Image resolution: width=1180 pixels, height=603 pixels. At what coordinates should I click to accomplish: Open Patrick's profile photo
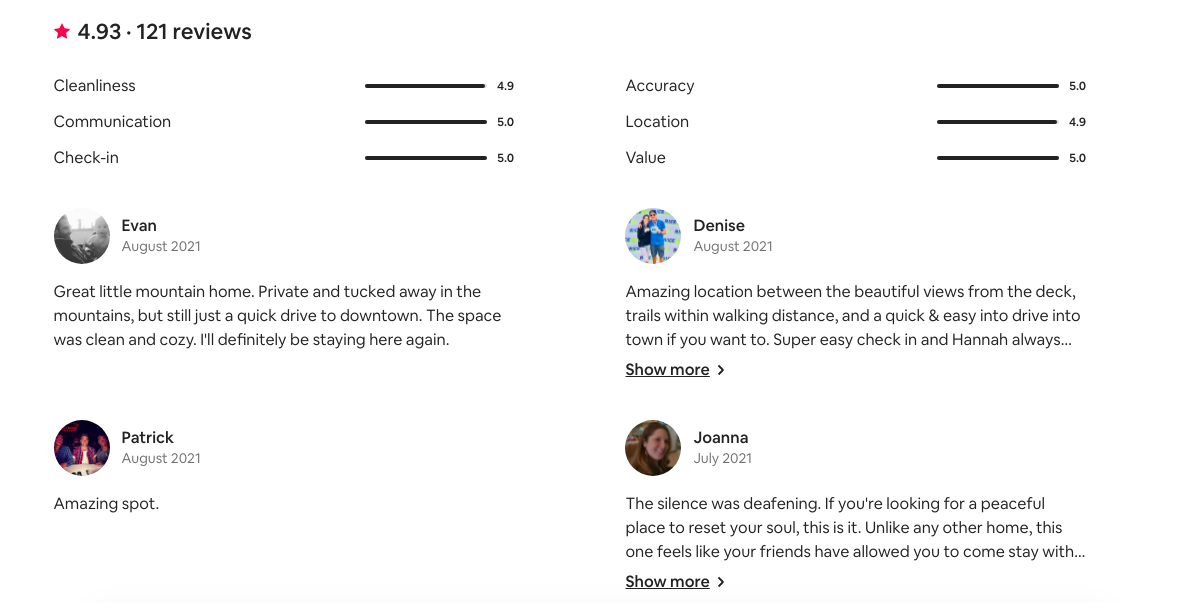point(82,448)
